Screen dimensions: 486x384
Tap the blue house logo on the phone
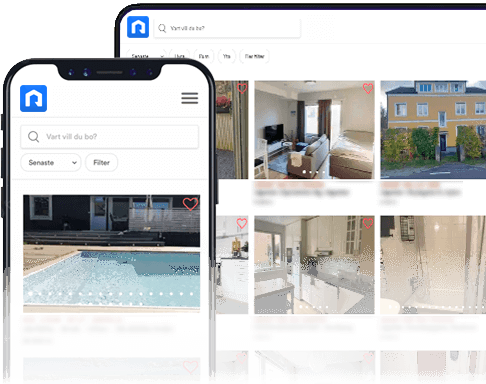33,98
